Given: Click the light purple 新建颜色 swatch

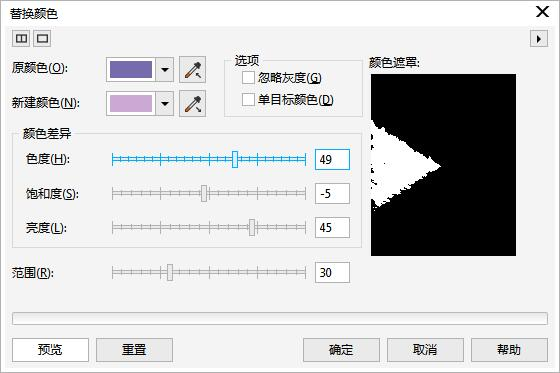Looking at the screenshot, I should point(131,104).
